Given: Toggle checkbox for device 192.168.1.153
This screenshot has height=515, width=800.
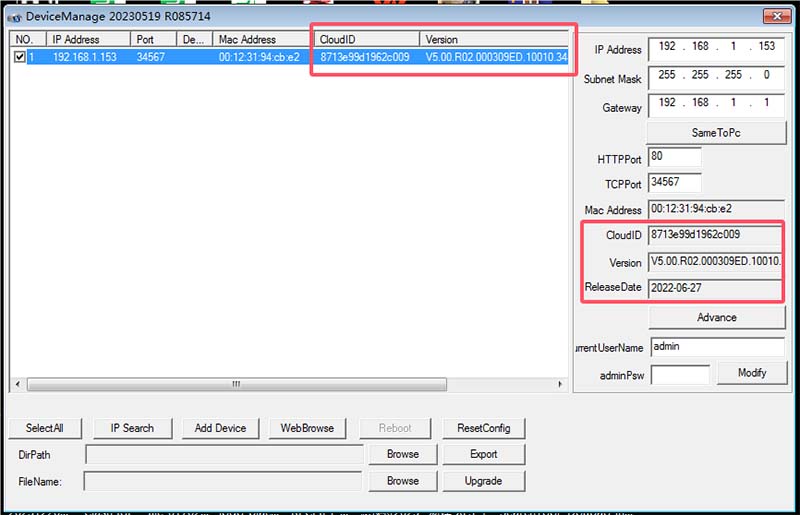Looking at the screenshot, I should click(20, 57).
